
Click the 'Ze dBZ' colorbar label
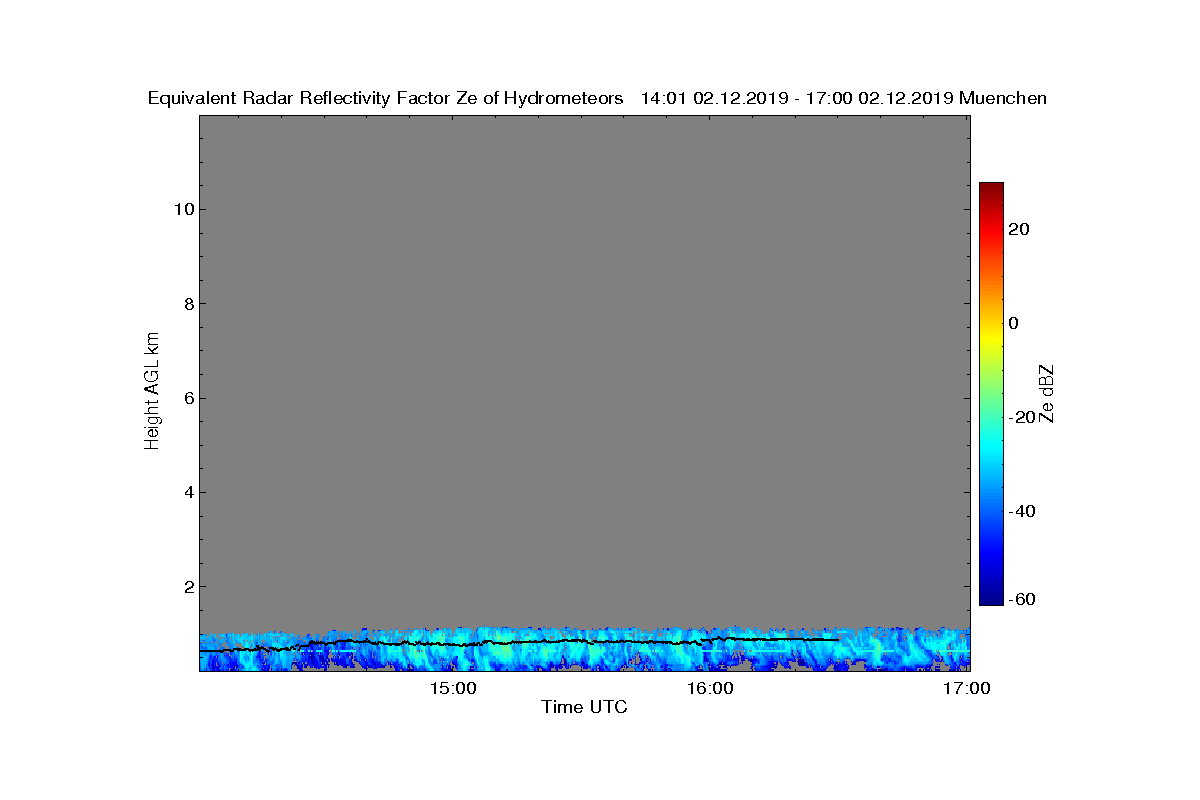point(1047,394)
